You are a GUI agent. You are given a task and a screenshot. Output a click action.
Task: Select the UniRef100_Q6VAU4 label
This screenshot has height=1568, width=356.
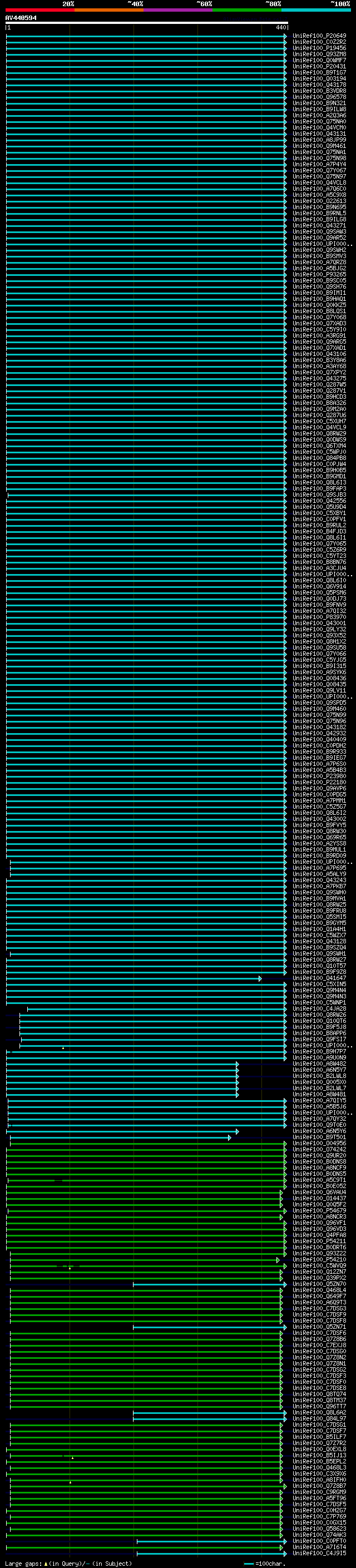click(319, 1193)
